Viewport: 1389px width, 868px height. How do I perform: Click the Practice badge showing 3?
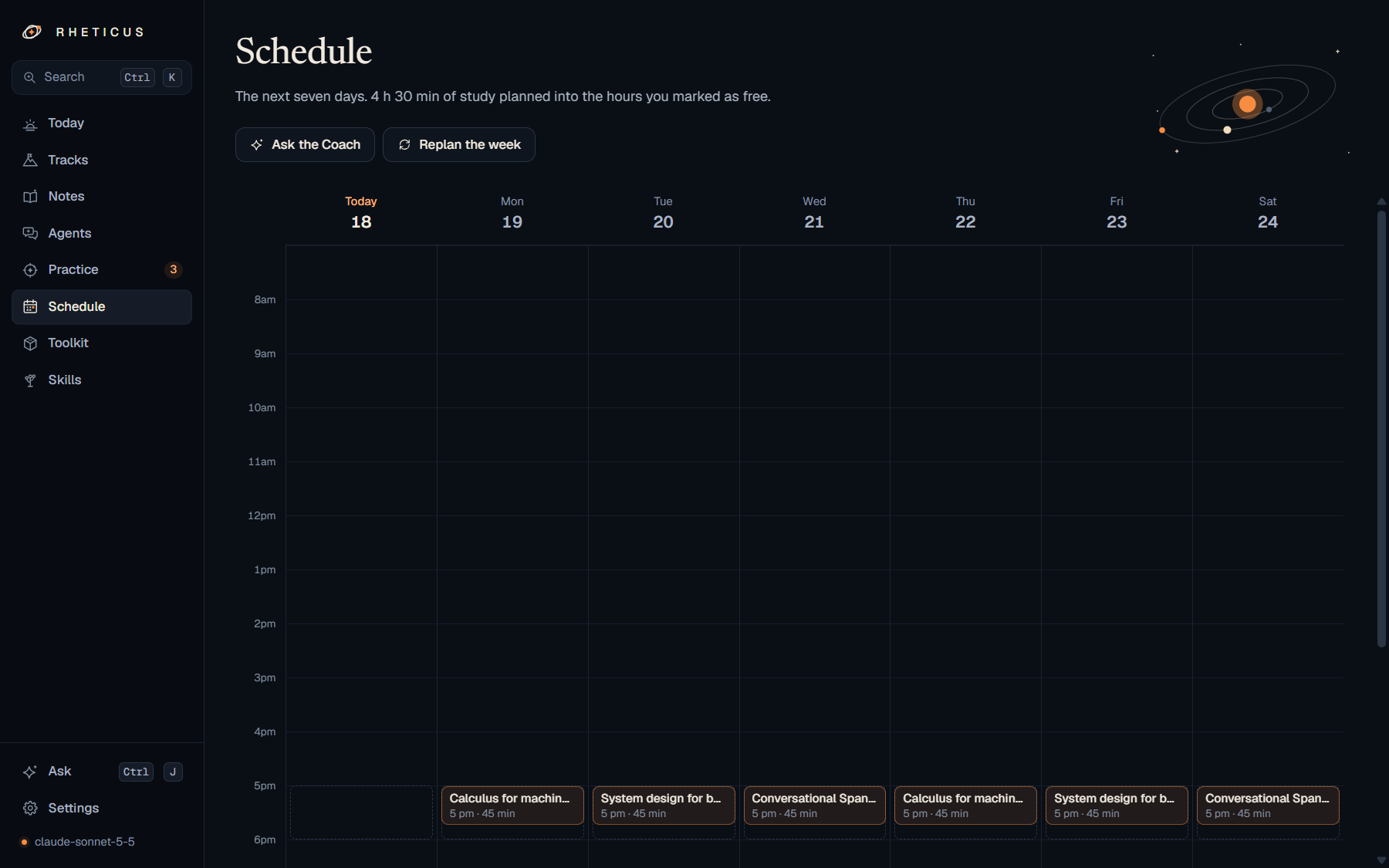(174, 270)
